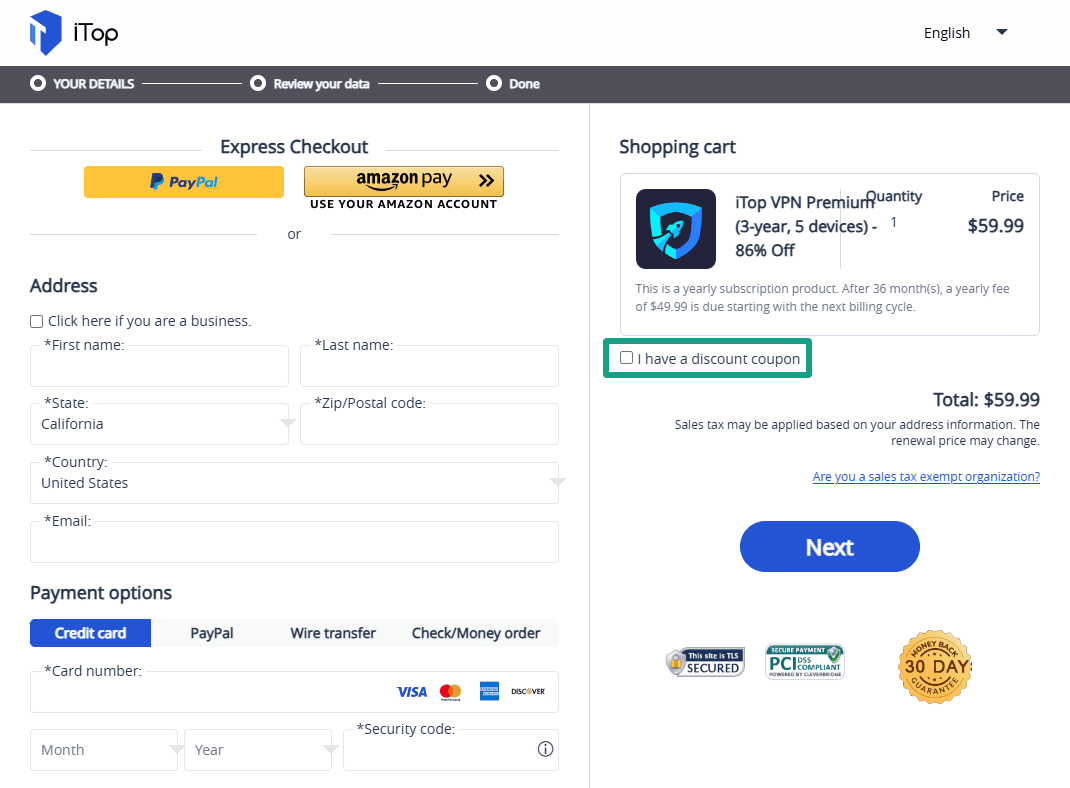Click the Amazon Pay button
This screenshot has height=788, width=1070.
pos(403,181)
